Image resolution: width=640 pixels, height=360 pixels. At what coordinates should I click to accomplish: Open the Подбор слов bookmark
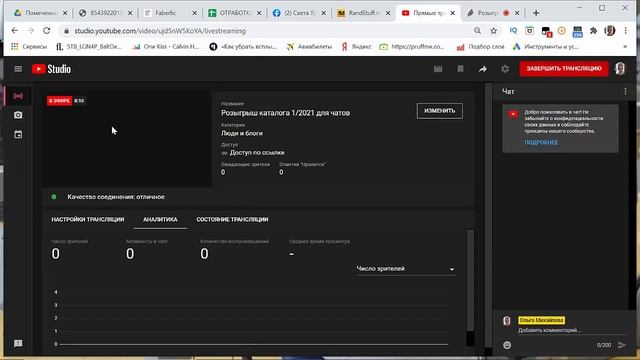(480, 47)
